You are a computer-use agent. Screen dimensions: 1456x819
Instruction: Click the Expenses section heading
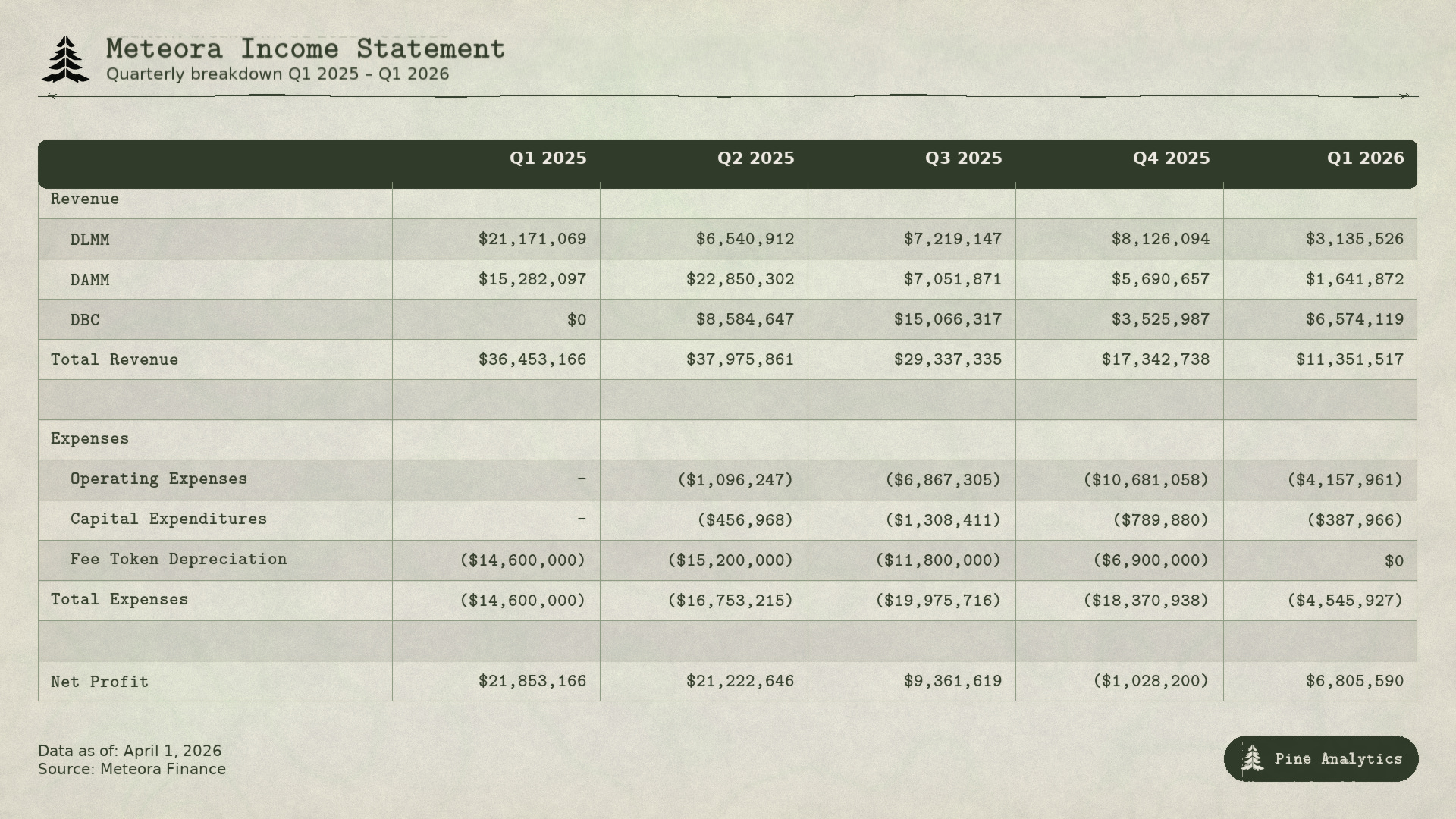coord(89,438)
